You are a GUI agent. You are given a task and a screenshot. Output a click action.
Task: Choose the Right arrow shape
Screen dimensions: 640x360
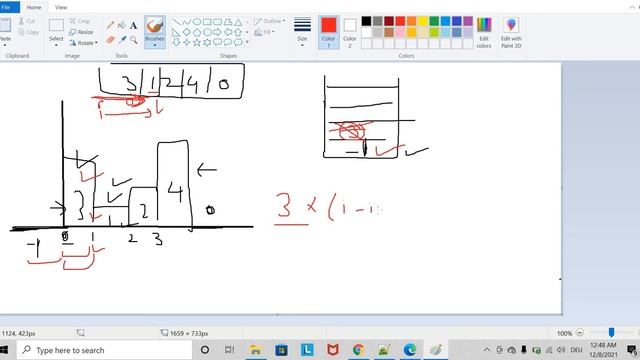point(217,32)
